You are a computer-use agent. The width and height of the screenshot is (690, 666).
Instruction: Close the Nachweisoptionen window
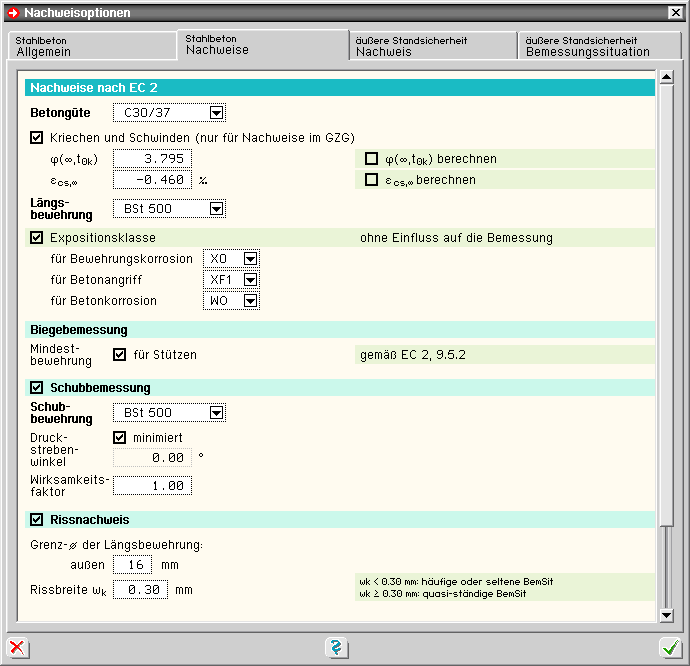click(x=676, y=12)
